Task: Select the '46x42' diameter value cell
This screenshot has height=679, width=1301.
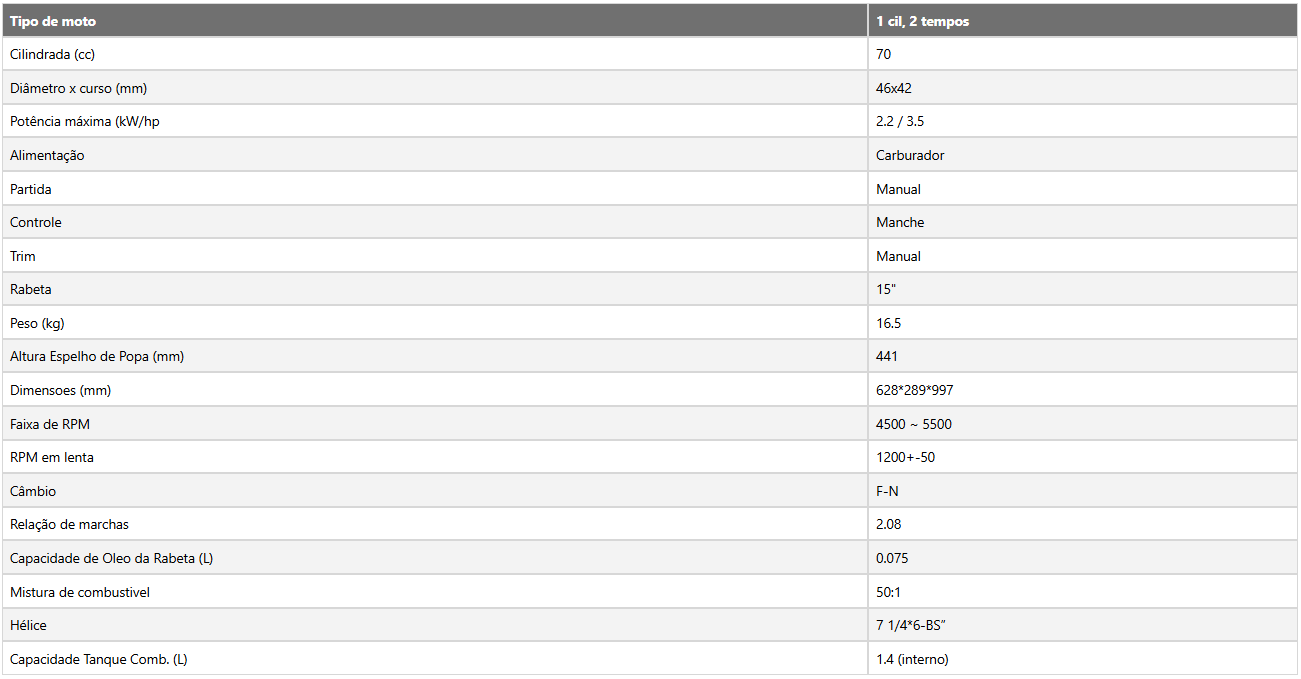Action: (x=1083, y=88)
